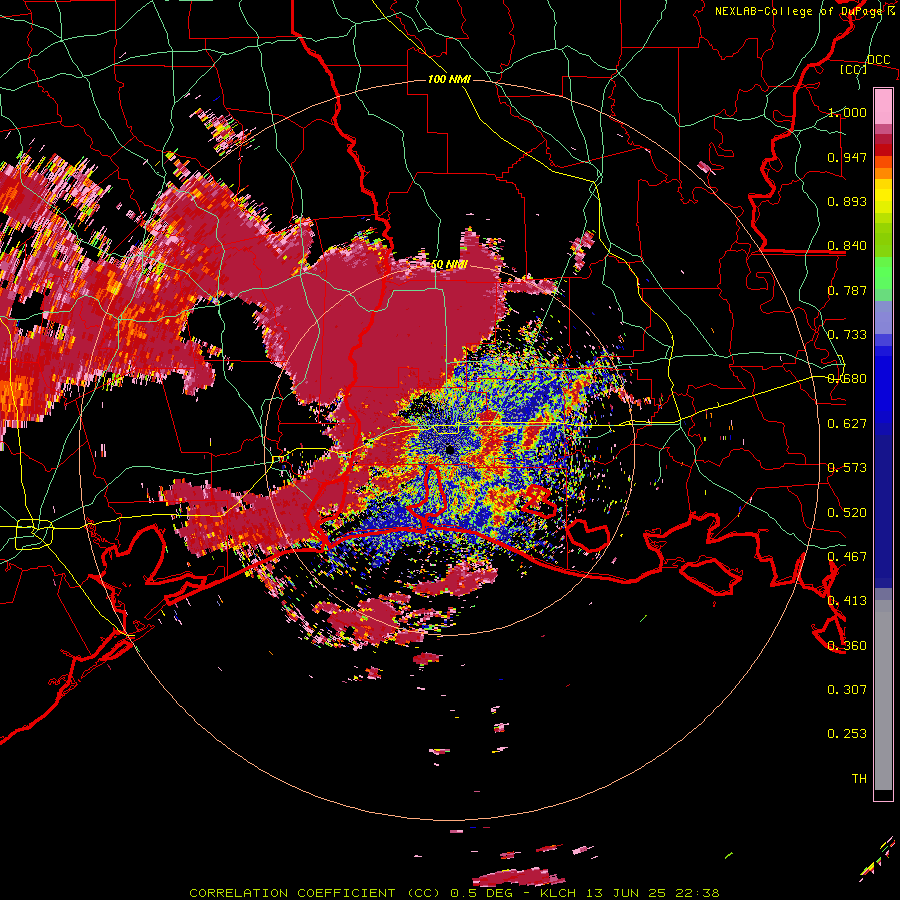Viewport: 900px width, 900px height.
Task: Click the 50 NMI range ring label
Action: coord(449,265)
